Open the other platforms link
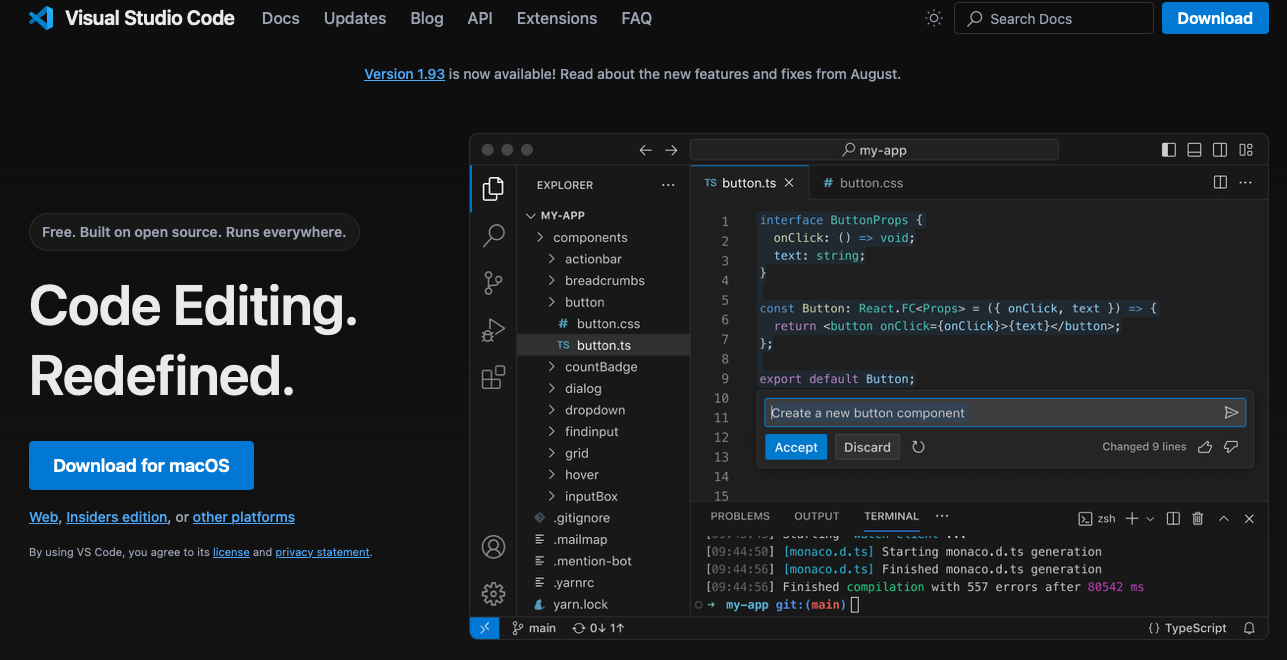The width and height of the screenshot is (1287, 660). 244,517
